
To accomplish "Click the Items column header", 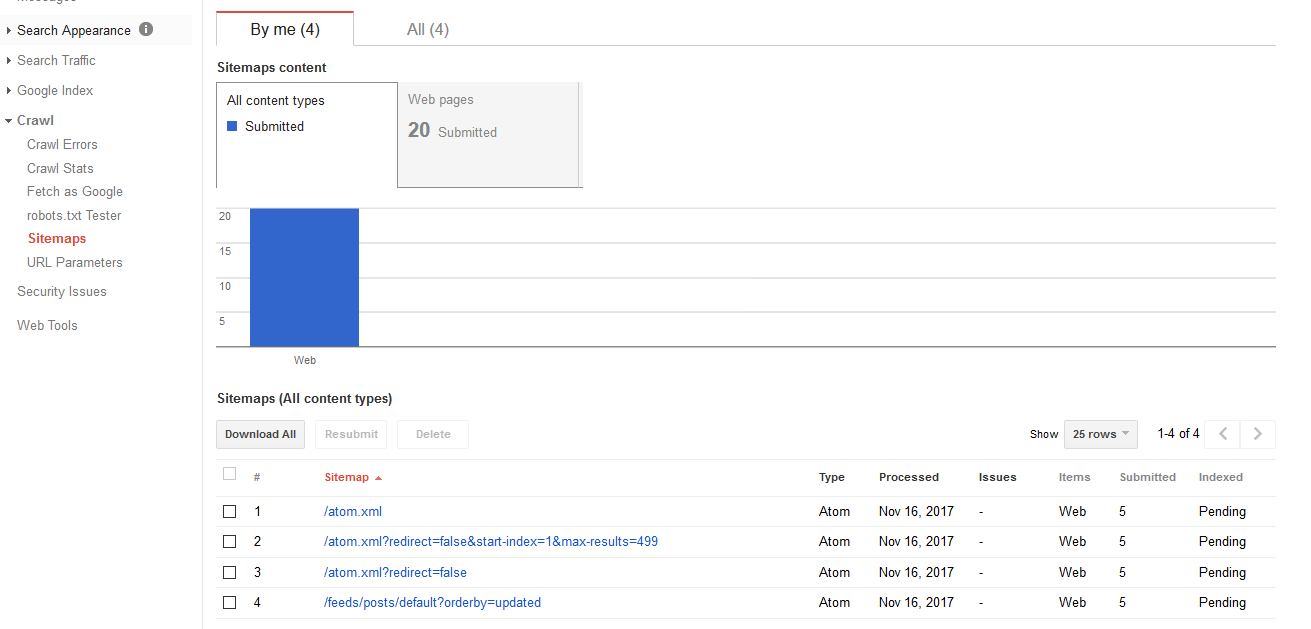I will [1075, 478].
